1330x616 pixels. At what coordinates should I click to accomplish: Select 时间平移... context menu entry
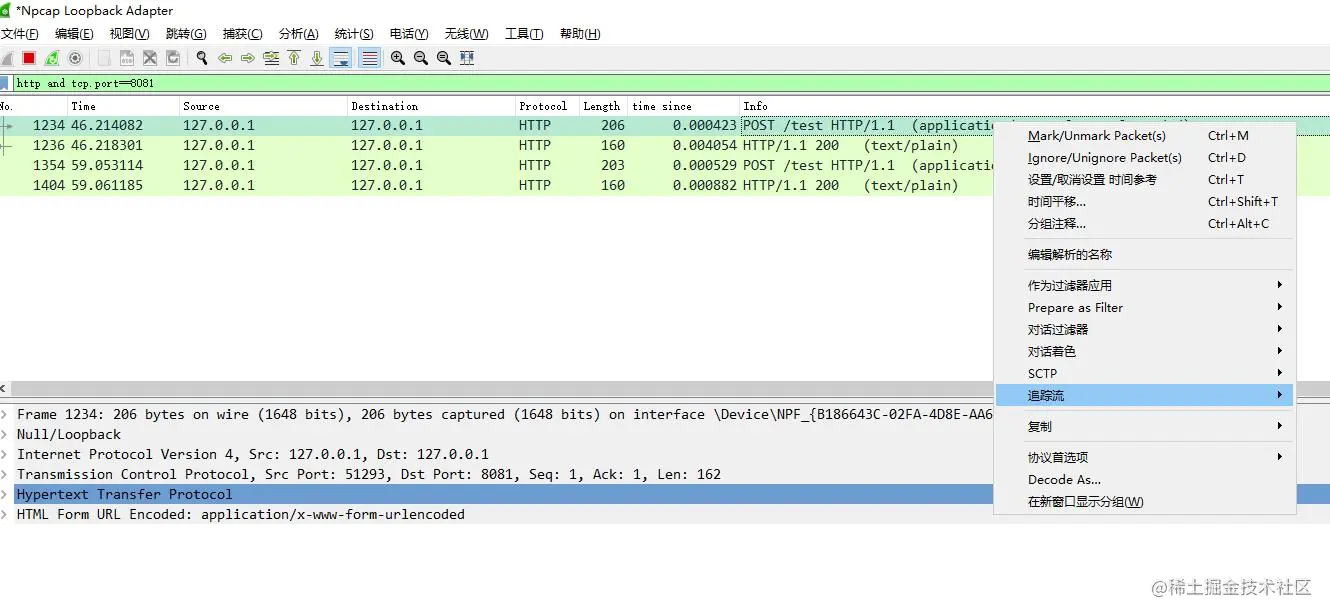coord(1144,202)
